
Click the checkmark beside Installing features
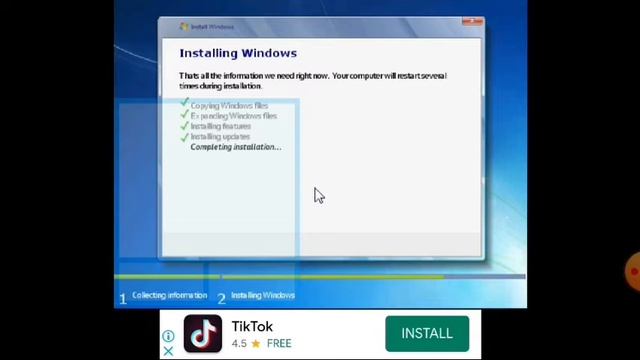pos(184,126)
